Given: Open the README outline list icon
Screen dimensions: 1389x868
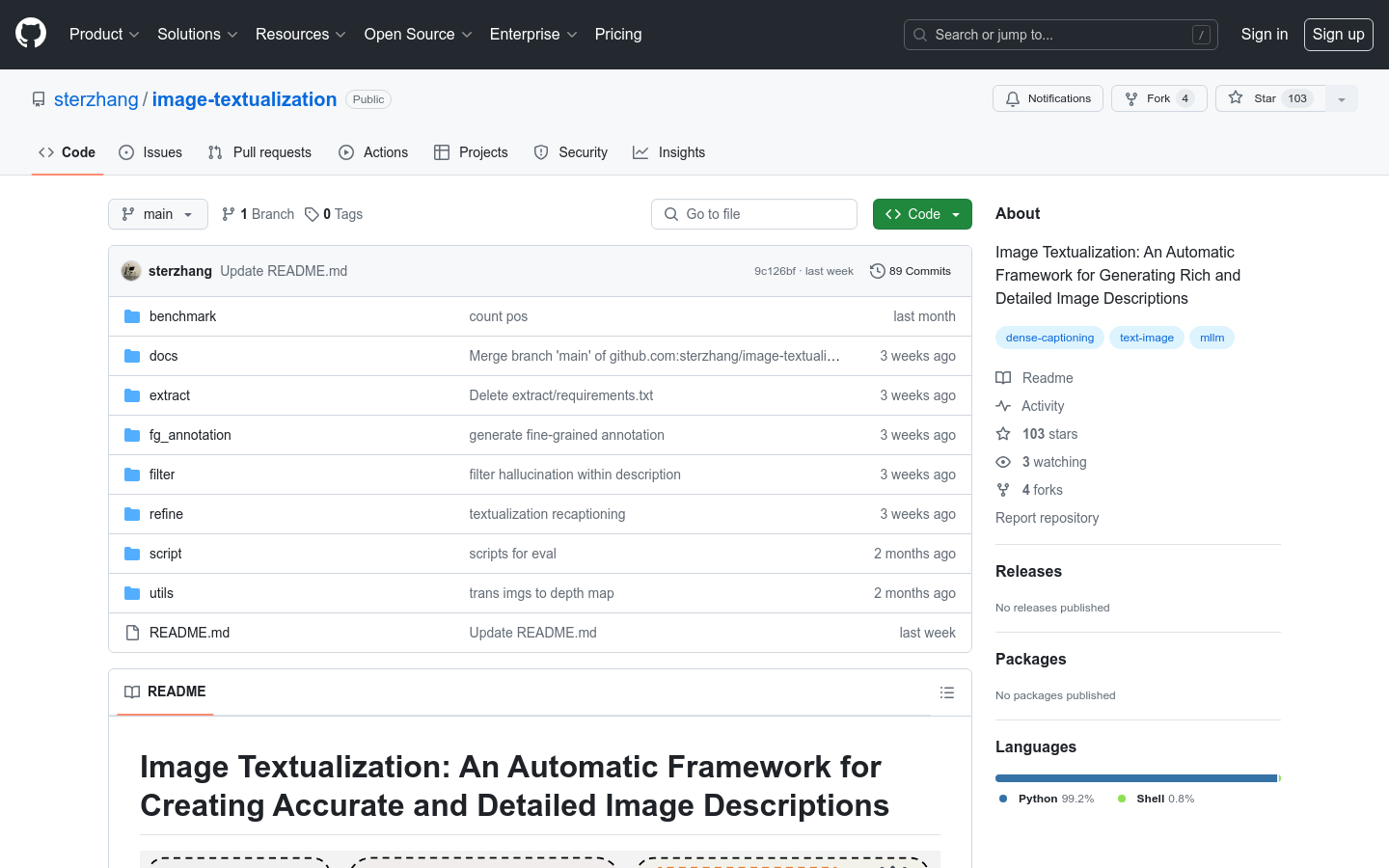Looking at the screenshot, I should pos(947,692).
